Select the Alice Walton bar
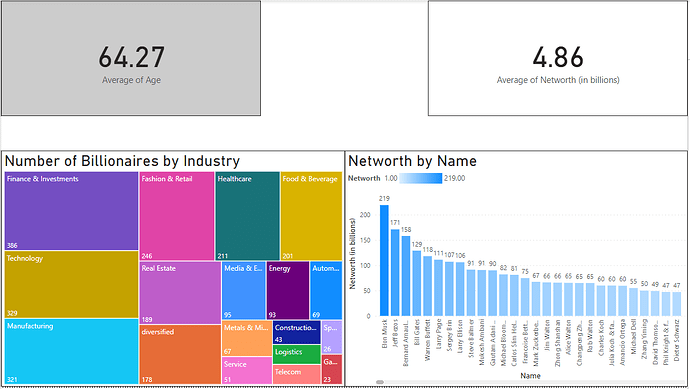The height and width of the screenshot is (389, 690). (x=568, y=299)
